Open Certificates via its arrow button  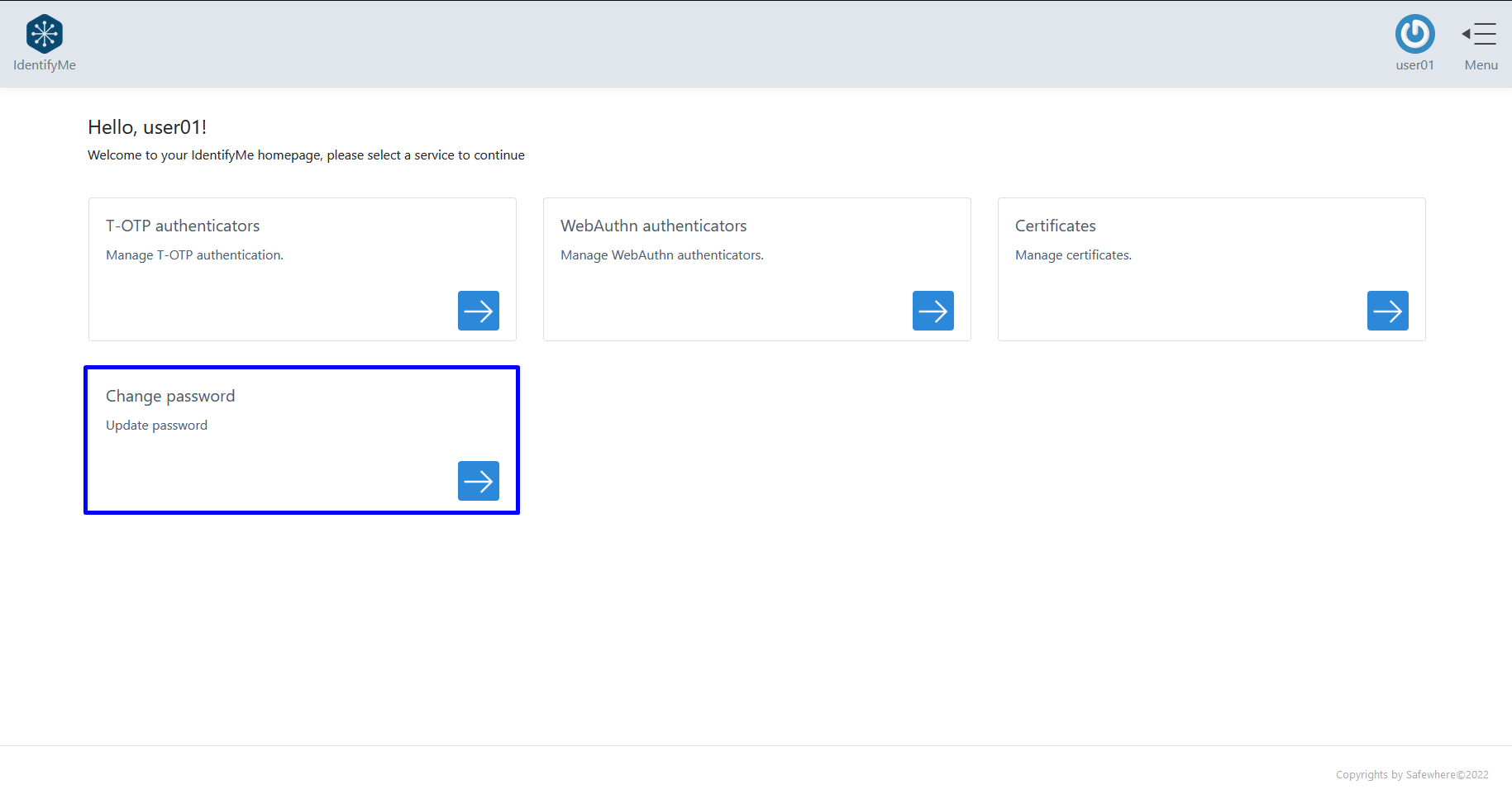point(1387,311)
